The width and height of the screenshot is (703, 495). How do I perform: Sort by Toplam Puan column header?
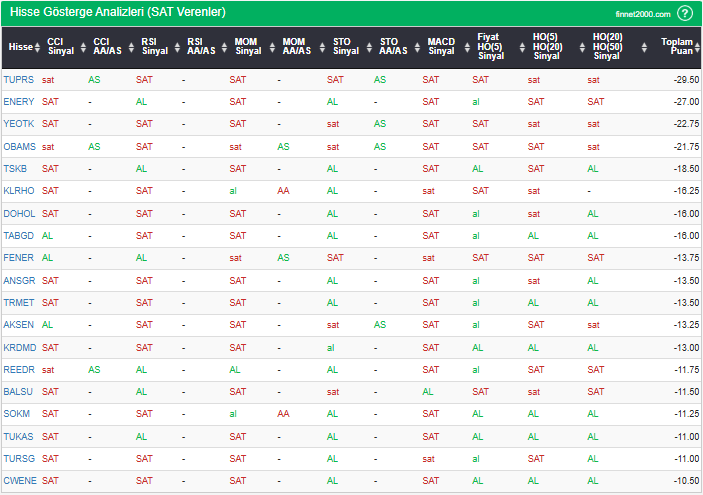click(676, 47)
